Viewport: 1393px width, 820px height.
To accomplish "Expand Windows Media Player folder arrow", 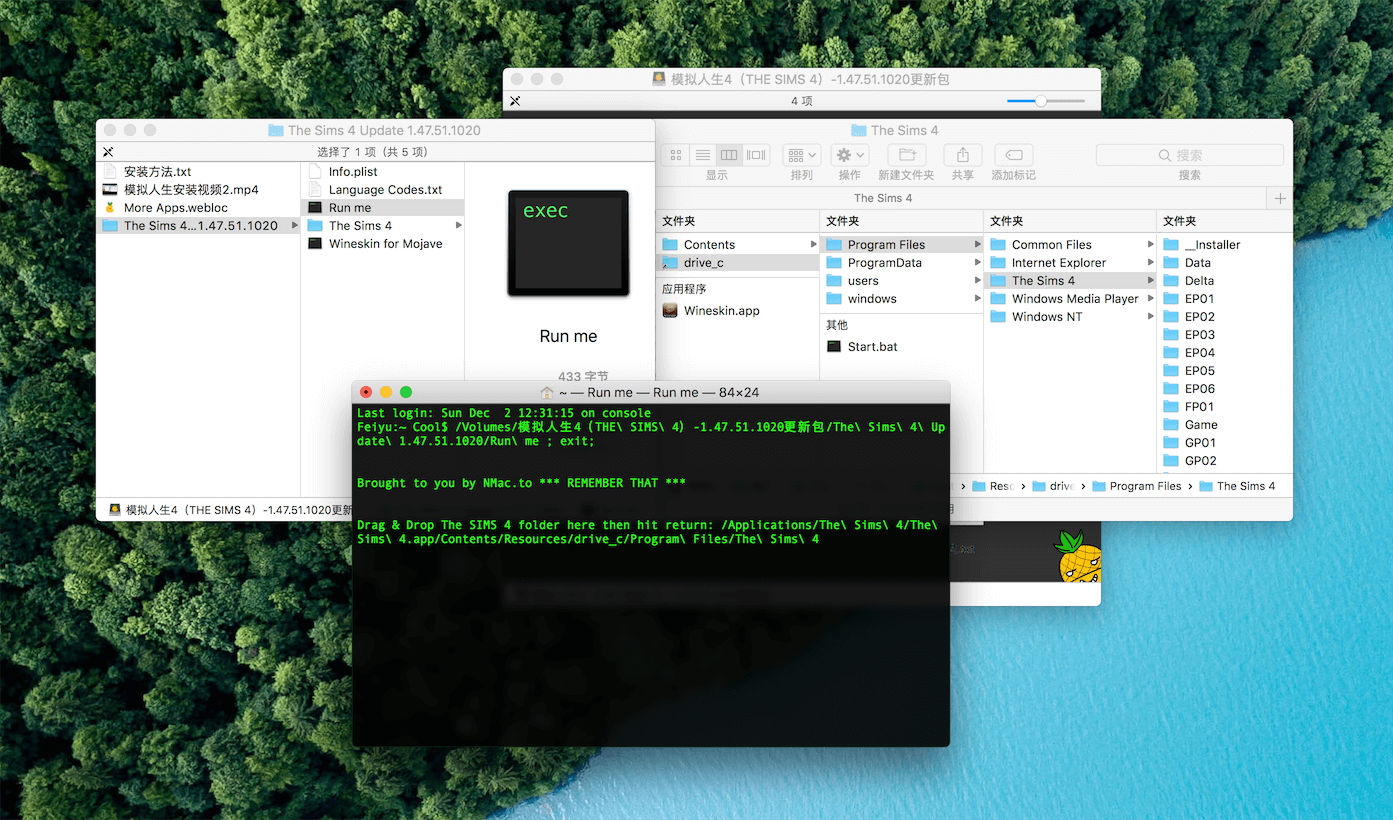I will coord(1151,299).
